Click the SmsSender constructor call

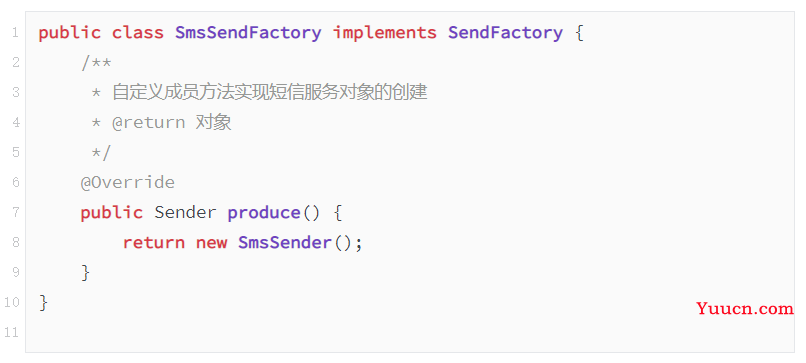285,242
